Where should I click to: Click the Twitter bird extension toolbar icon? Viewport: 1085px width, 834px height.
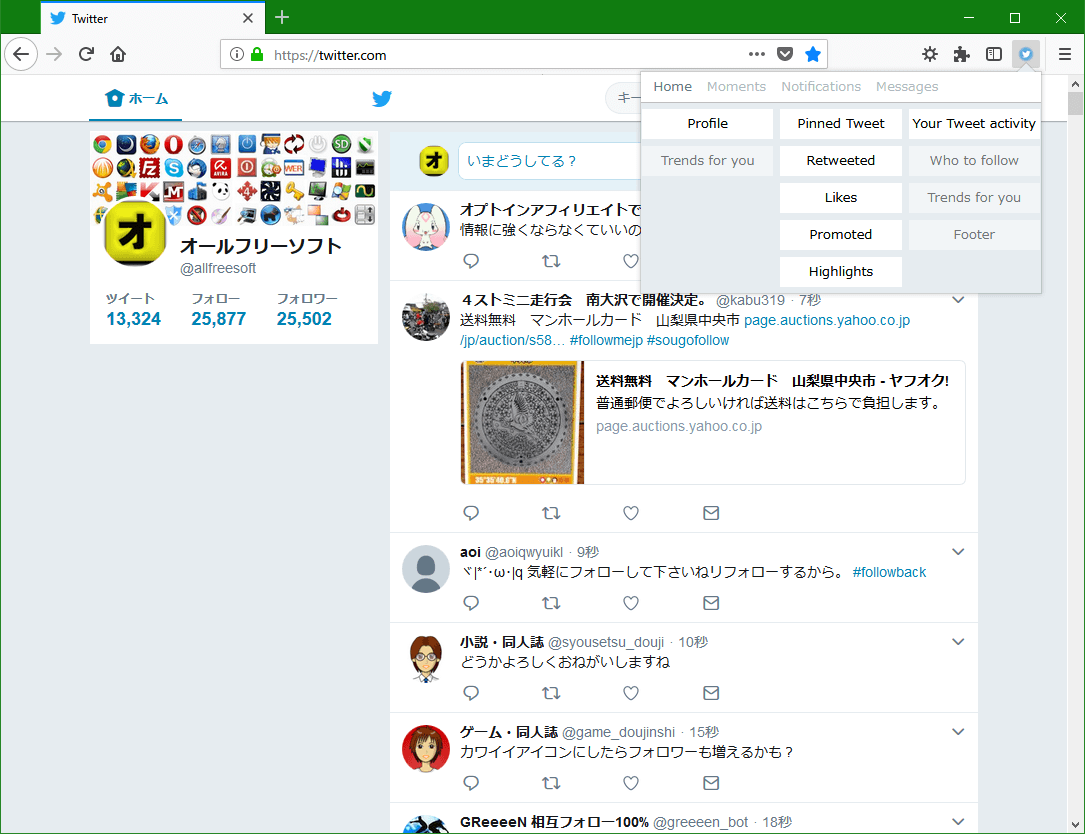(1025, 54)
